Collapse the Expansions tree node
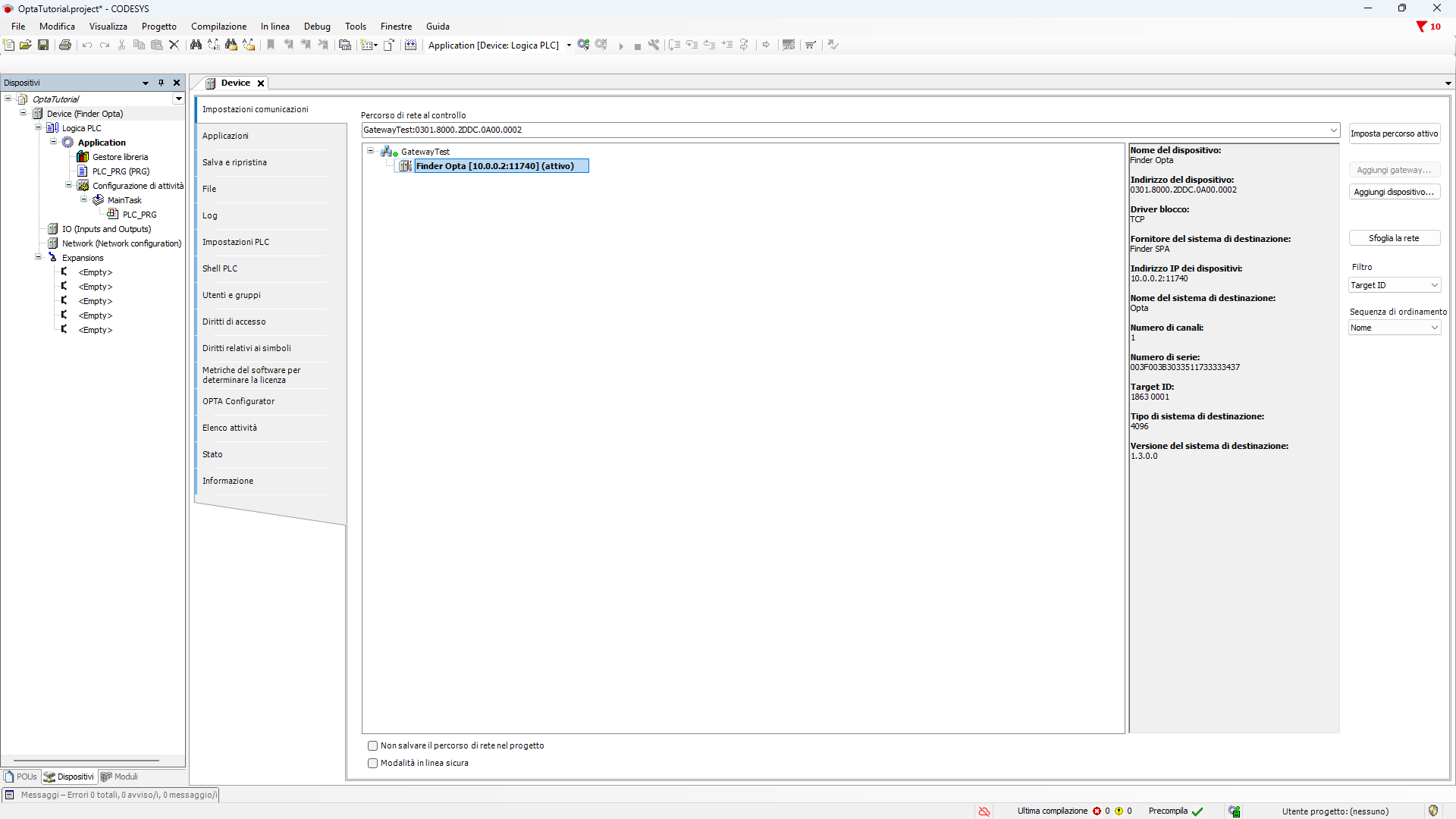Screen dimensions: 1456x819 (x=39, y=258)
